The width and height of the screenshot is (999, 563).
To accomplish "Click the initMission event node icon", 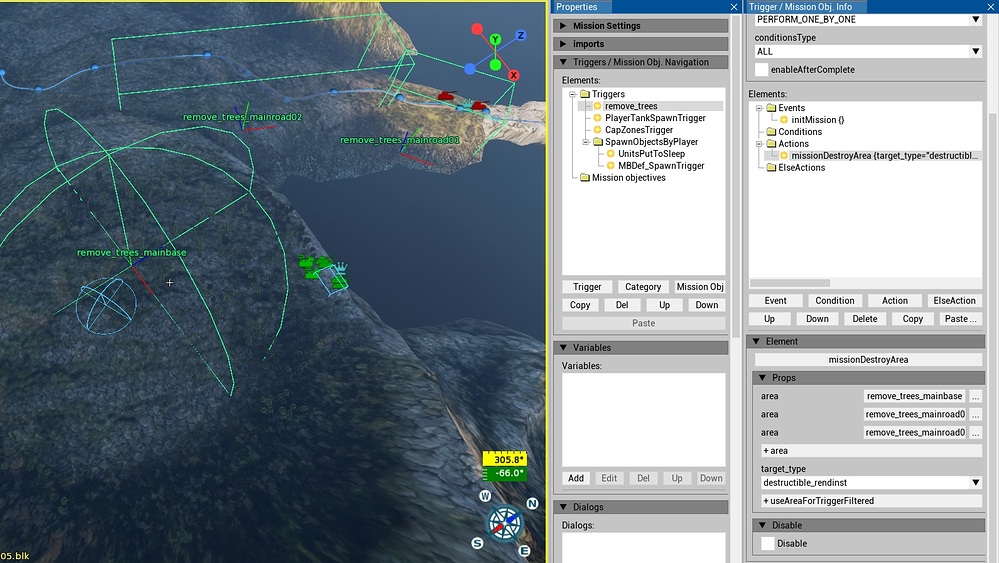I will click(784, 120).
